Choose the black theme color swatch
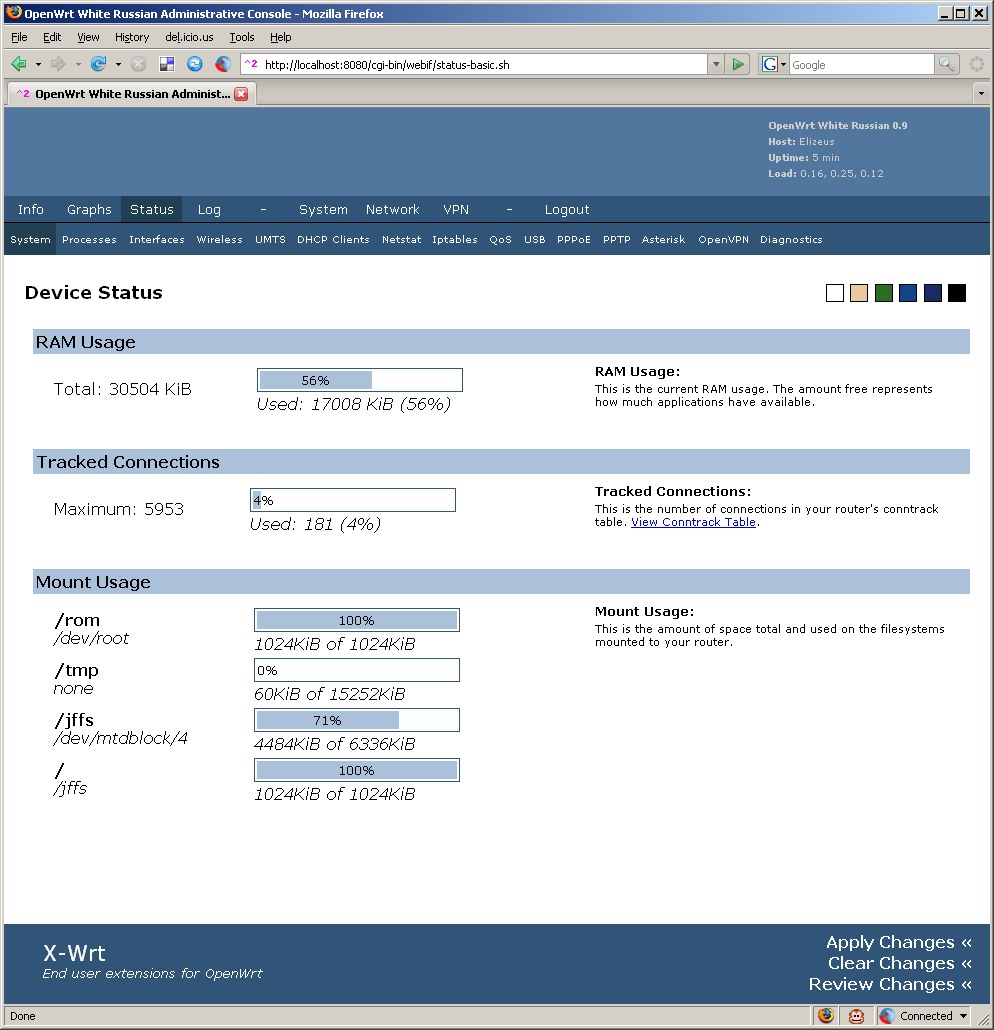994x1030 pixels. (x=957, y=293)
